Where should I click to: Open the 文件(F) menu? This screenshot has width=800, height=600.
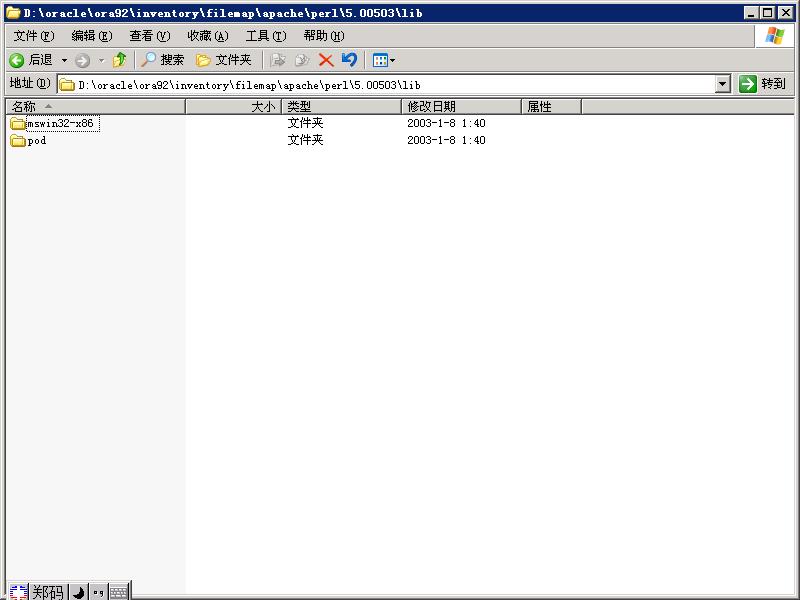[x=34, y=36]
